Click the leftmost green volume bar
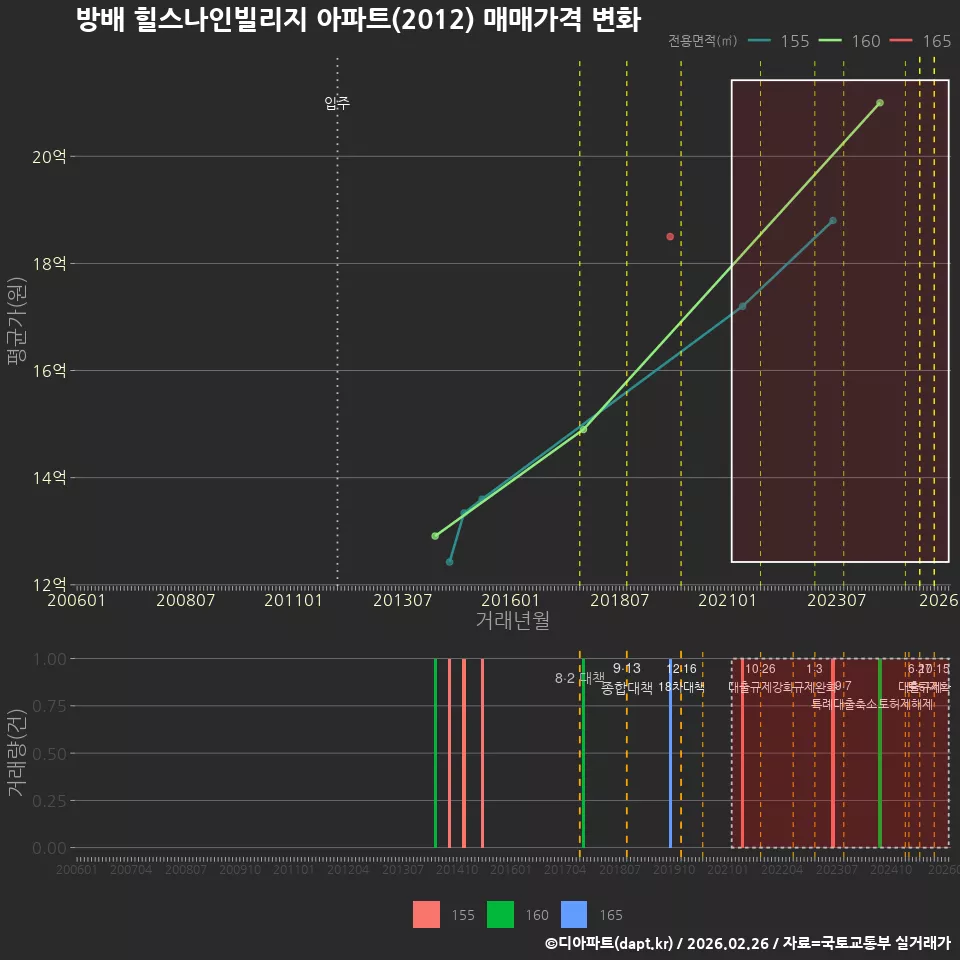Image resolution: width=960 pixels, height=960 pixels. tap(435, 753)
